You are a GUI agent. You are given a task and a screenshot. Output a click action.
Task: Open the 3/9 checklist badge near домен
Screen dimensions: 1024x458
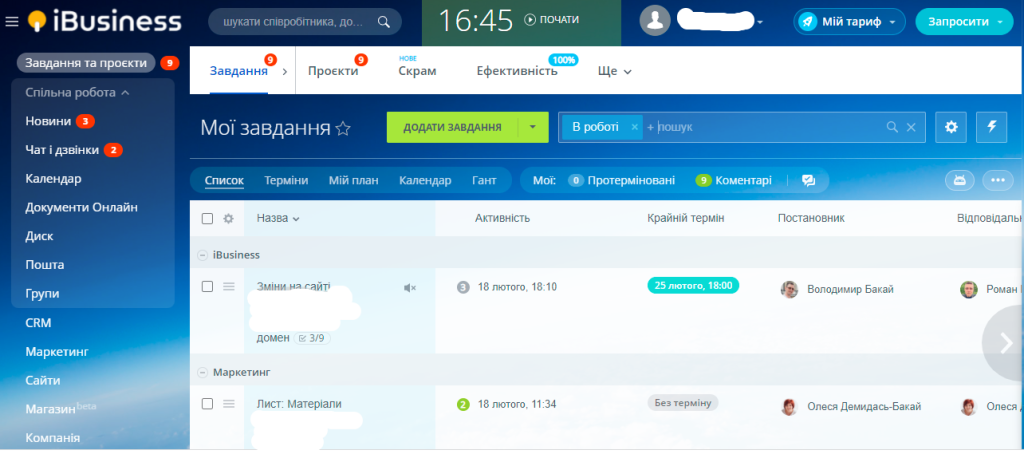pyautogui.click(x=312, y=338)
